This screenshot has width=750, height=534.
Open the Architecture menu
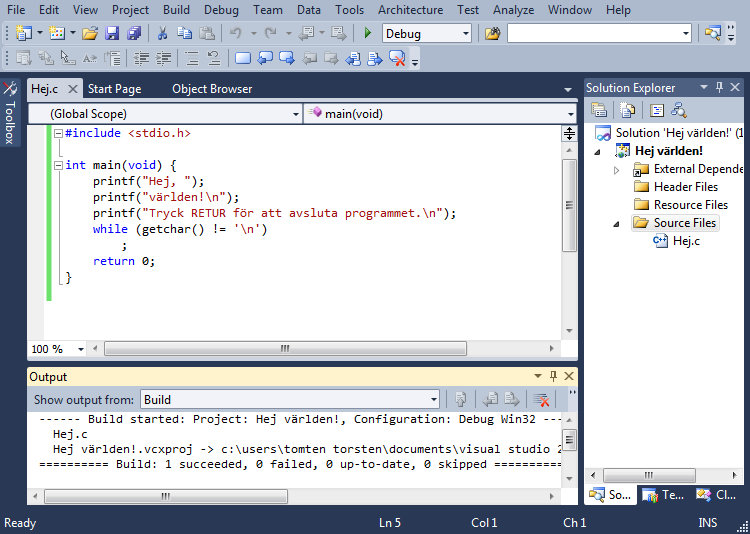point(410,10)
